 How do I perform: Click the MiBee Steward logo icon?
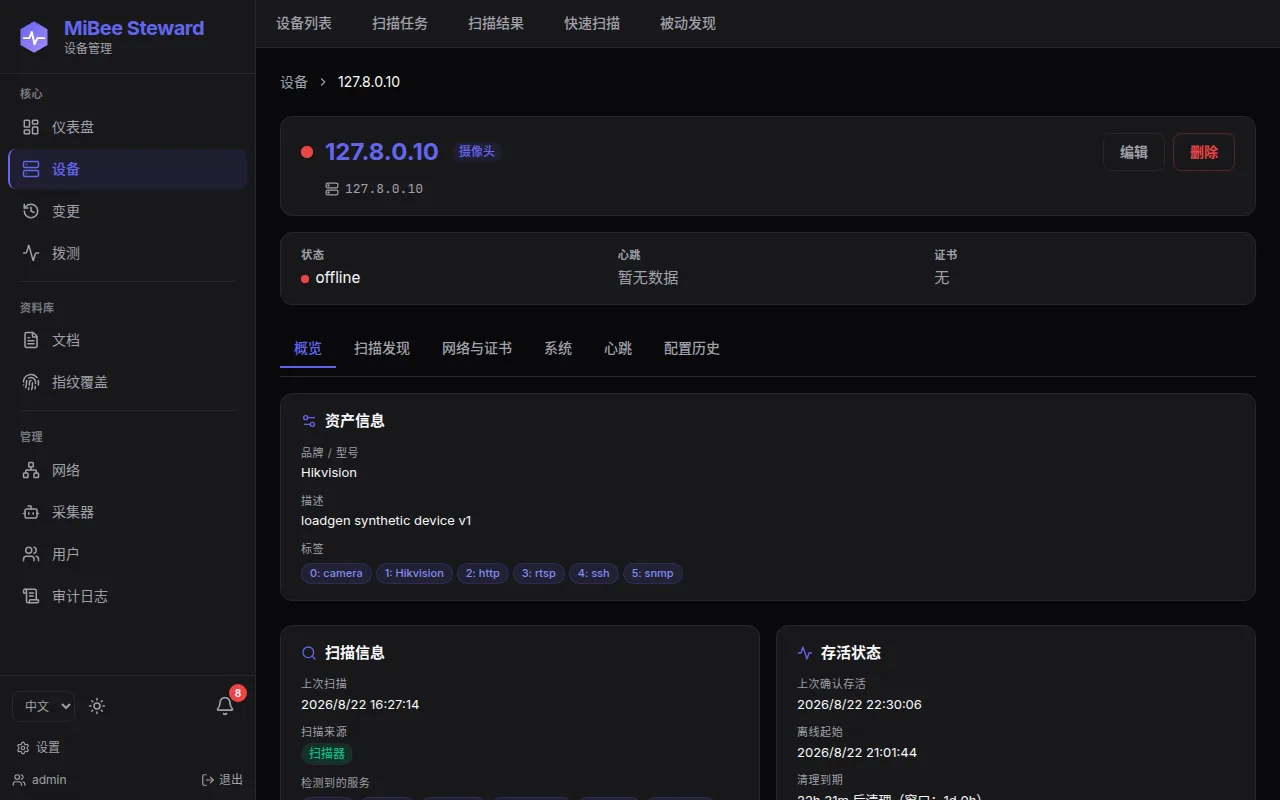tap(34, 37)
